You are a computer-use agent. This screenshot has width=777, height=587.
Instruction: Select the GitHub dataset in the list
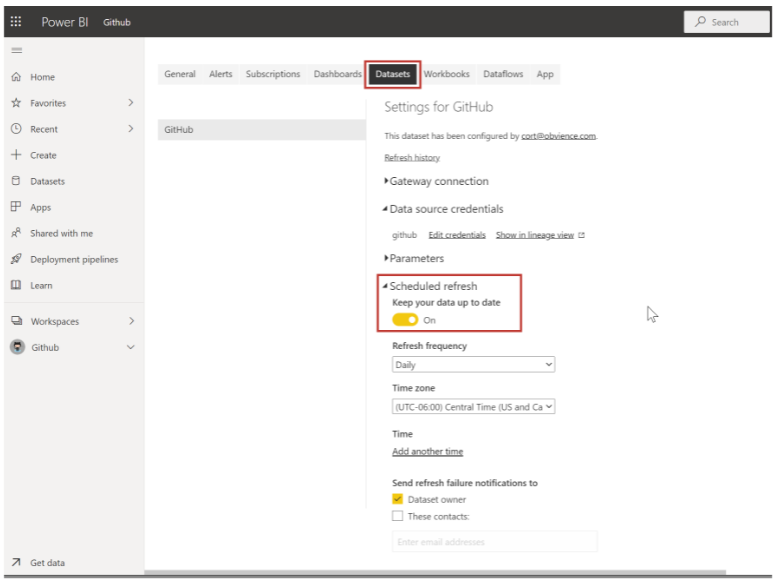pos(262,129)
